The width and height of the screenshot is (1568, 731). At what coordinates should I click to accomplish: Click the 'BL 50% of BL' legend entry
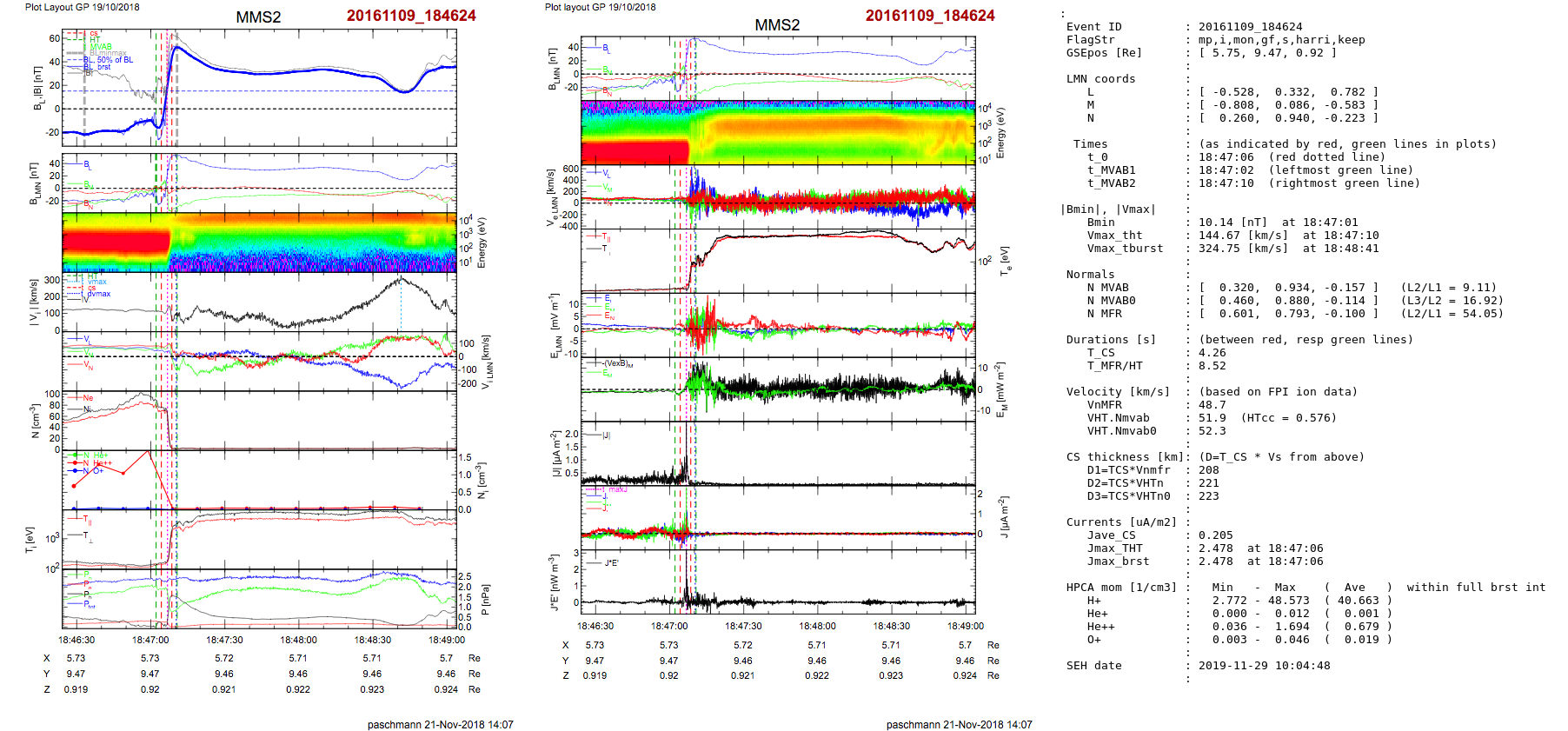pos(108,60)
